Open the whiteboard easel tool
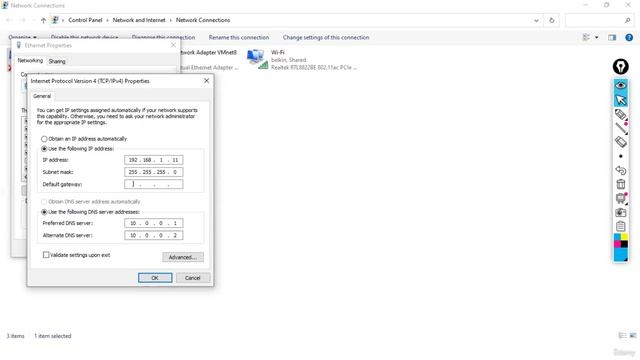This screenshot has width=640, height=360. [621, 198]
